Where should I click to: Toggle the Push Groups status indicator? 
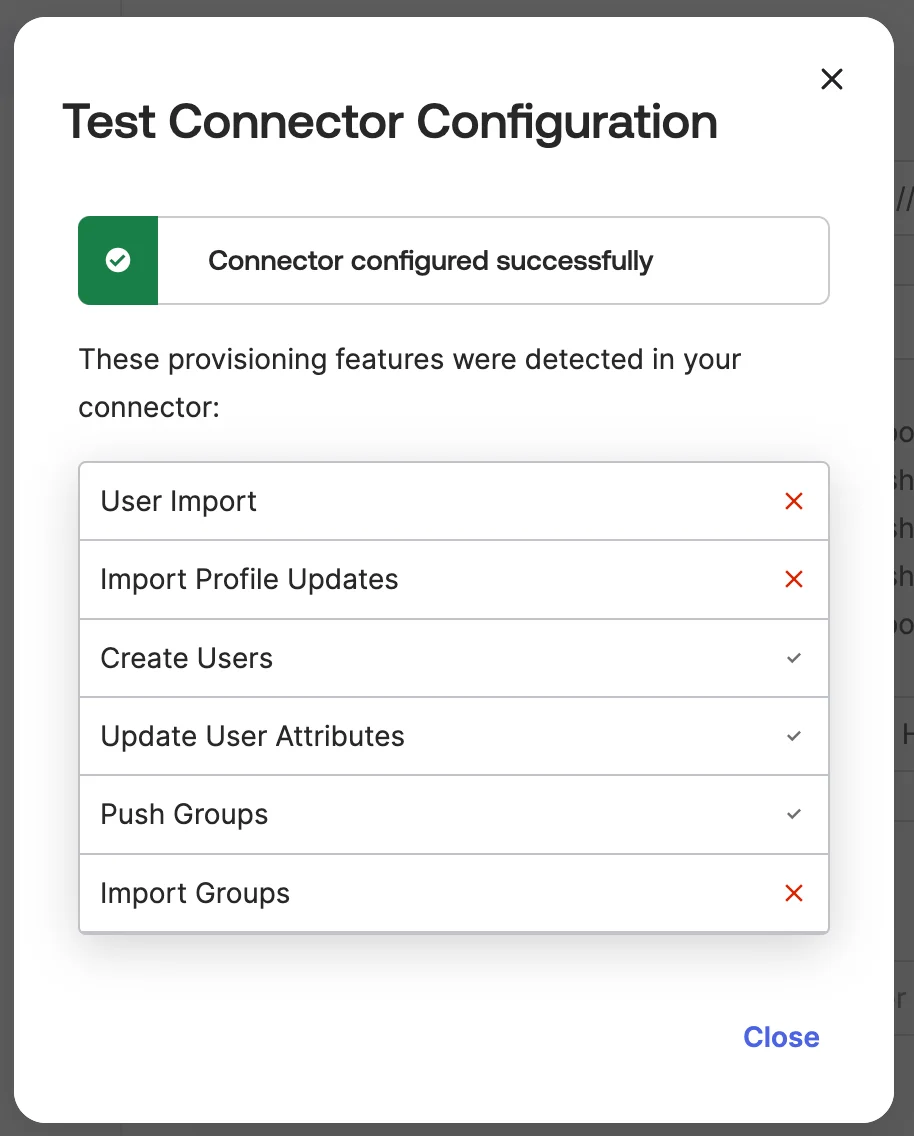[794, 814]
